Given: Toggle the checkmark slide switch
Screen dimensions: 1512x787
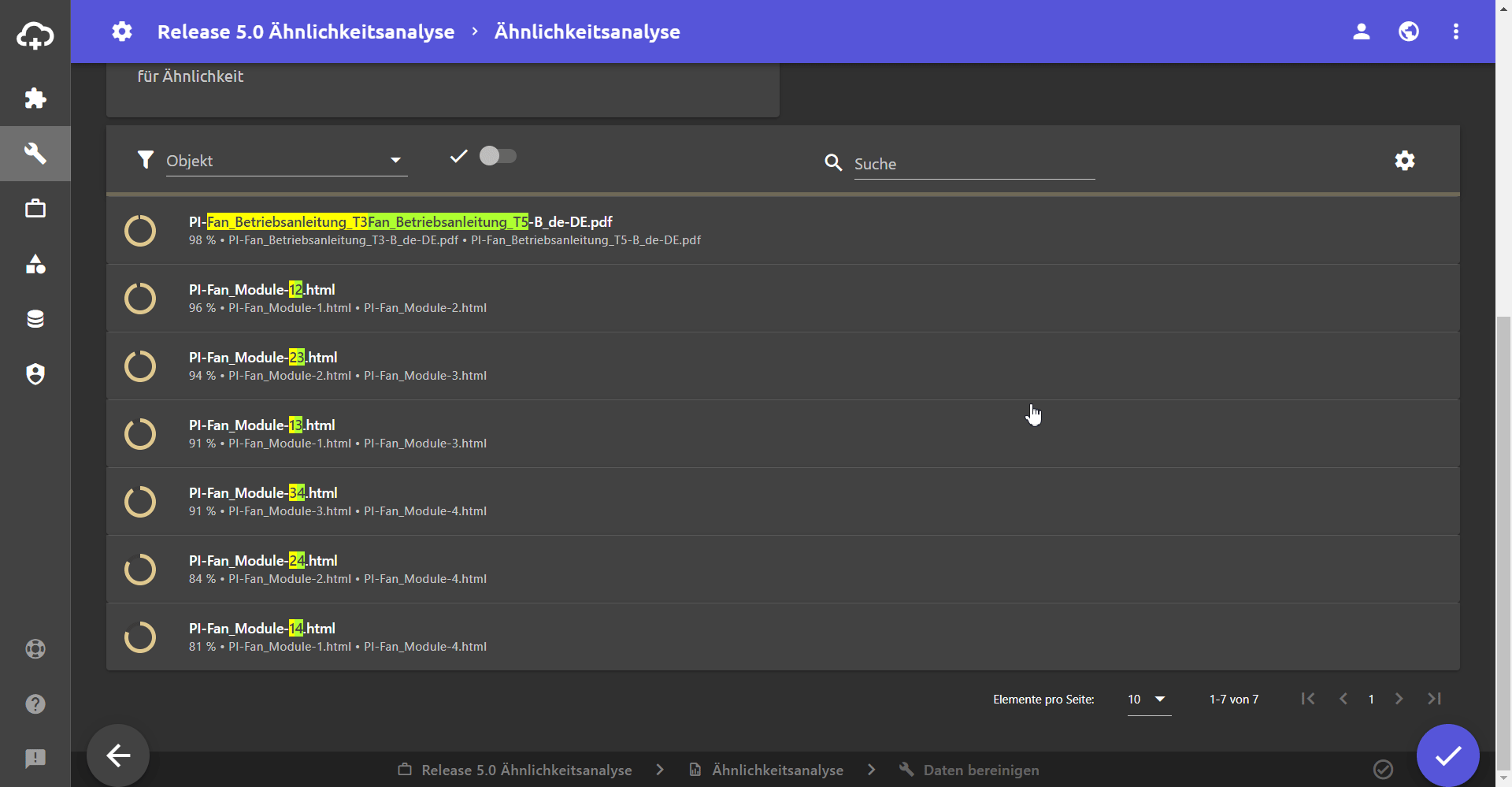Looking at the screenshot, I should (x=498, y=156).
